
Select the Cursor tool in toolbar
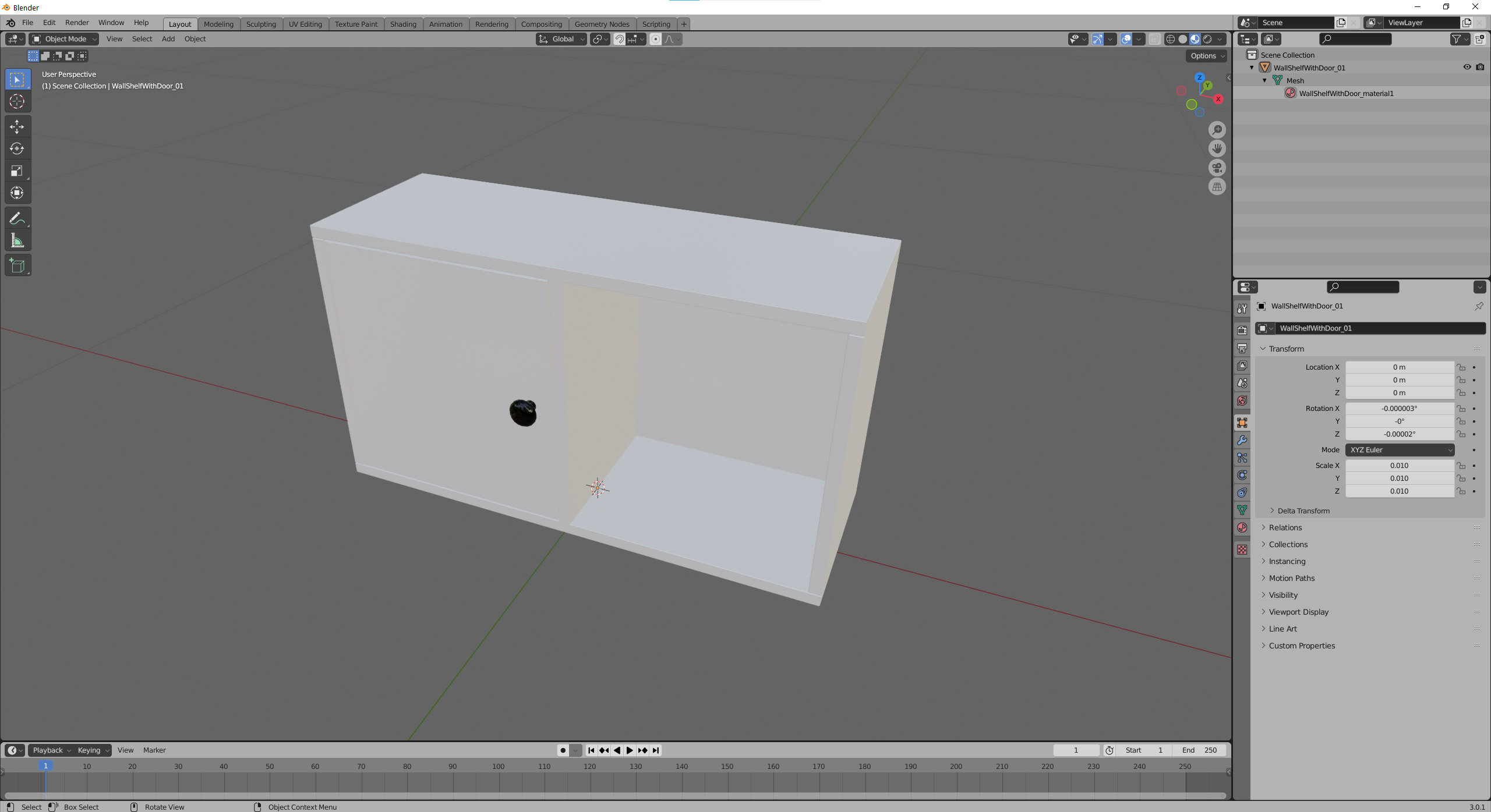17,101
